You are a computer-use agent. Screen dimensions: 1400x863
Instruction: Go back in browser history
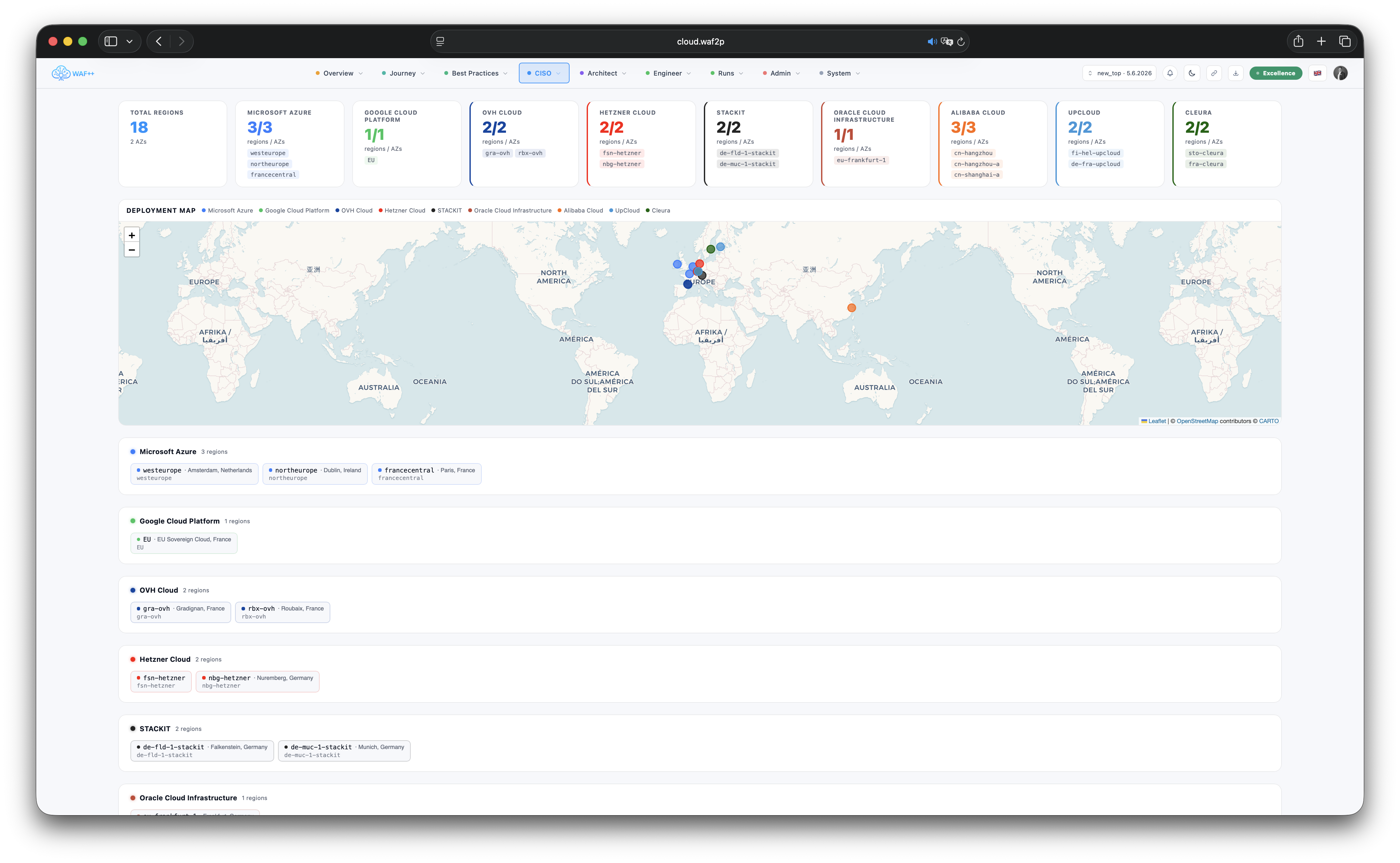[159, 41]
